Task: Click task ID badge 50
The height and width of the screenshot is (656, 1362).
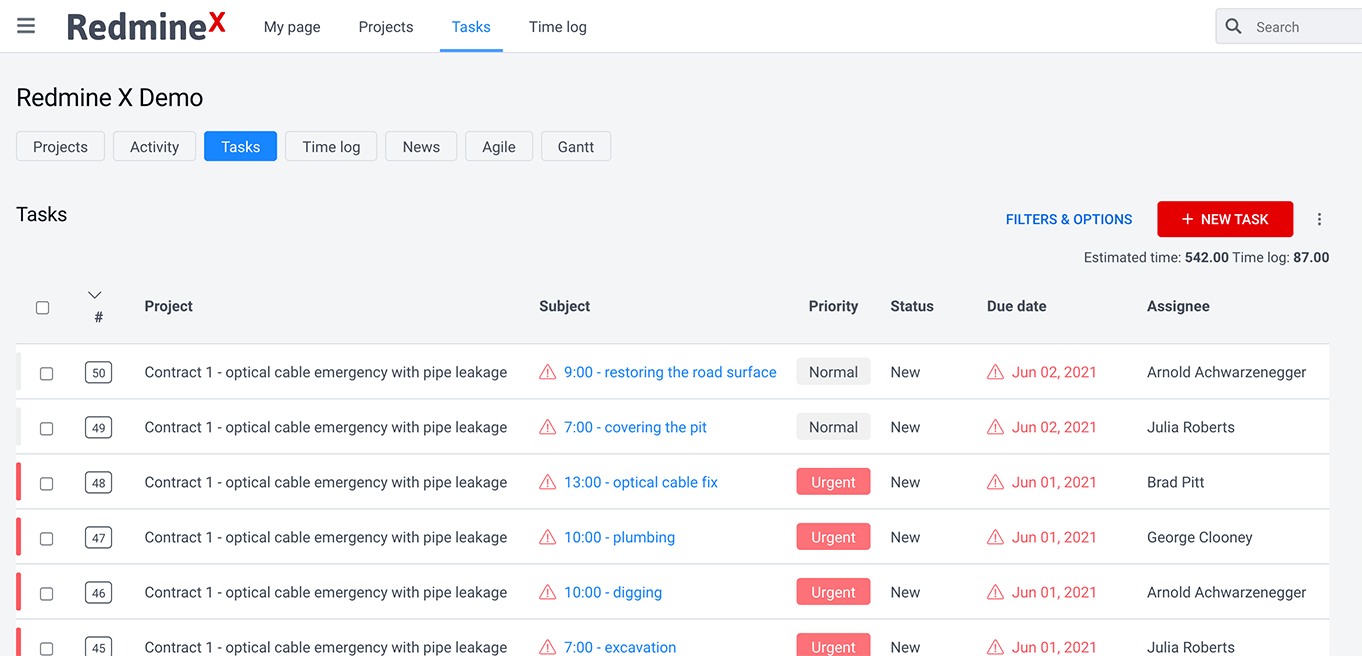Action: [x=98, y=373]
